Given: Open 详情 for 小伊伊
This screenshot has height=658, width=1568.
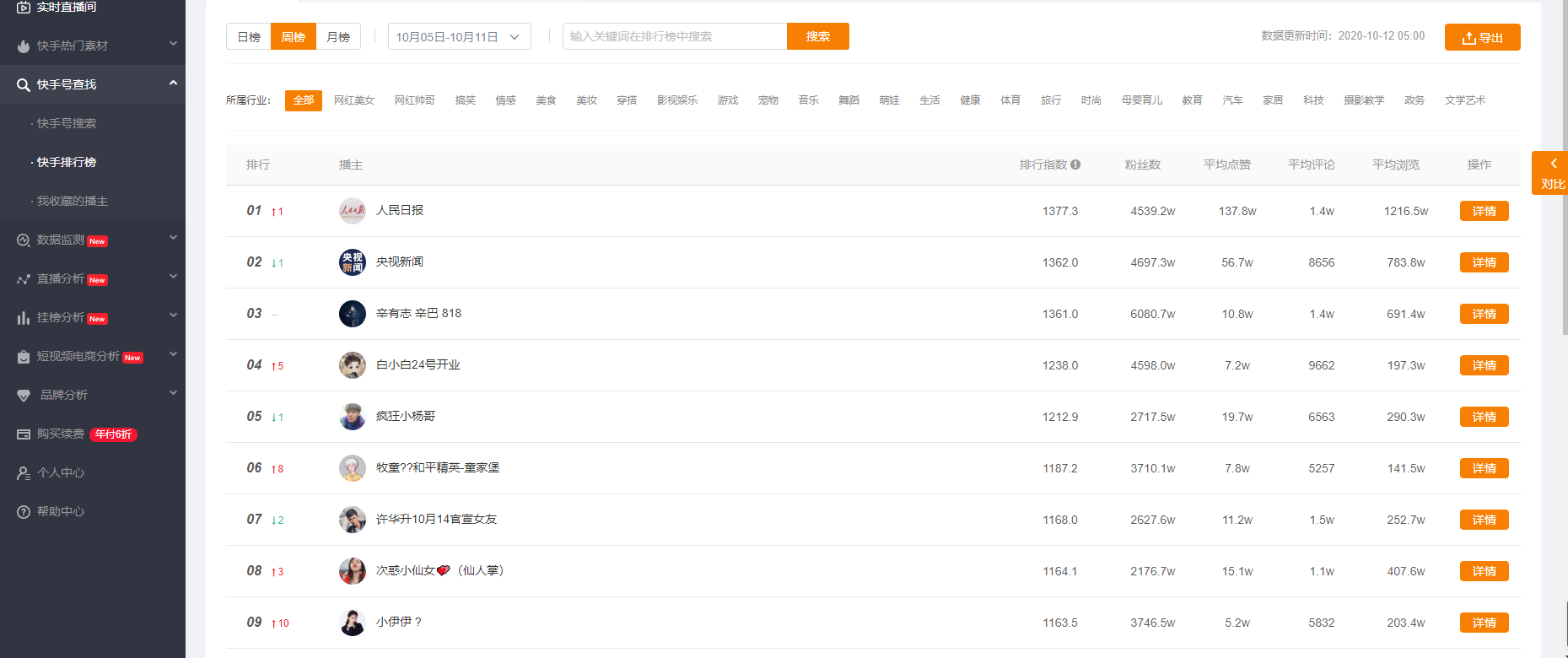Looking at the screenshot, I should pos(1484,623).
